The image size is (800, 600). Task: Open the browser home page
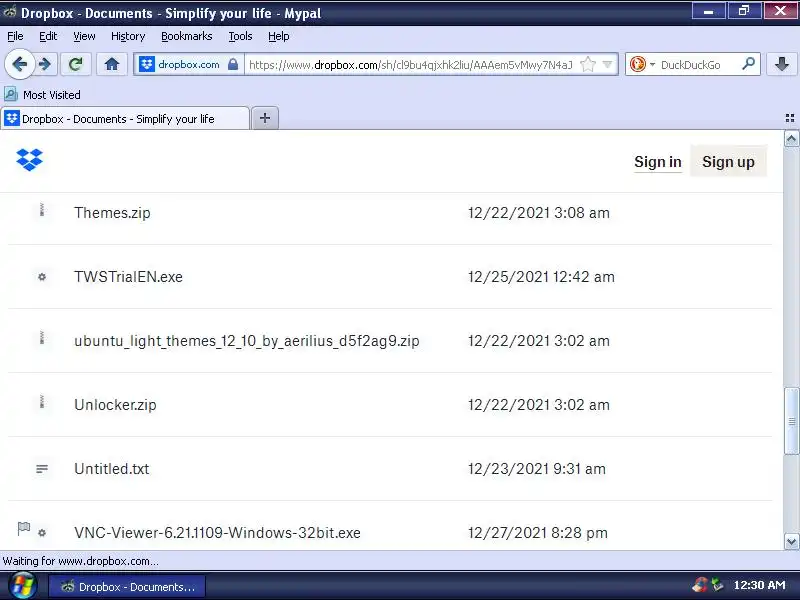coord(112,64)
